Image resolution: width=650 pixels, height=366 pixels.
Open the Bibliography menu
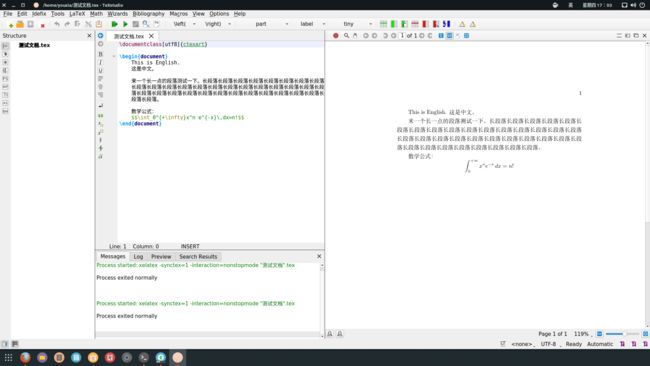click(x=148, y=14)
